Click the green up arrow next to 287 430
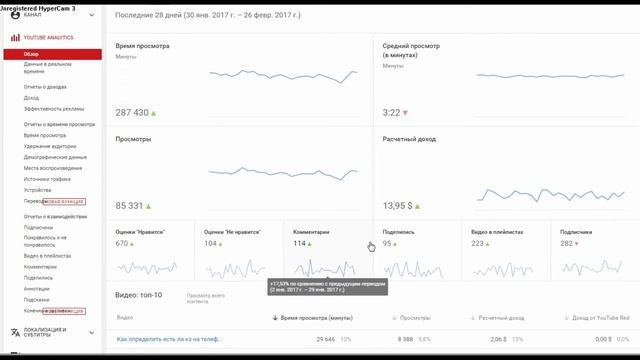The width and height of the screenshot is (640, 360). (x=154, y=113)
